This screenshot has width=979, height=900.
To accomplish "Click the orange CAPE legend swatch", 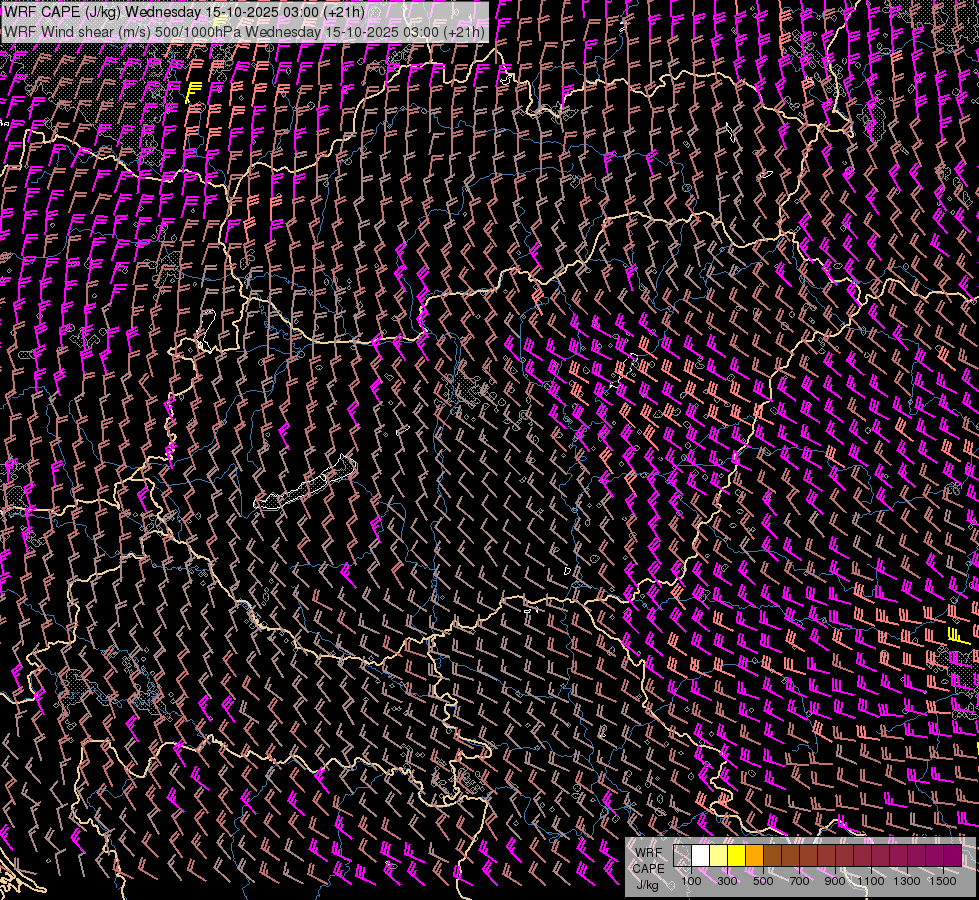I will pos(754,856).
